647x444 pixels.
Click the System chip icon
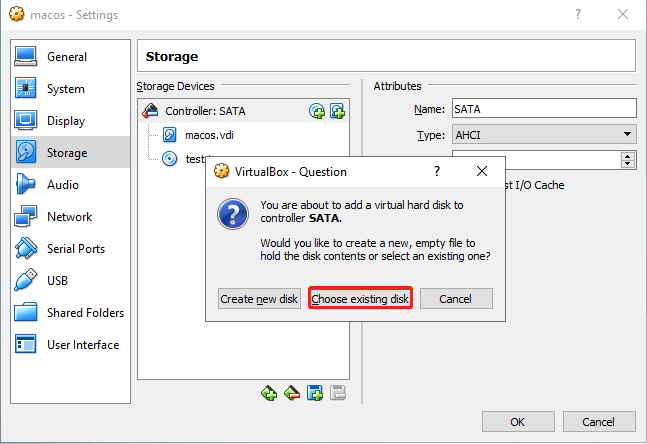click(x=26, y=88)
